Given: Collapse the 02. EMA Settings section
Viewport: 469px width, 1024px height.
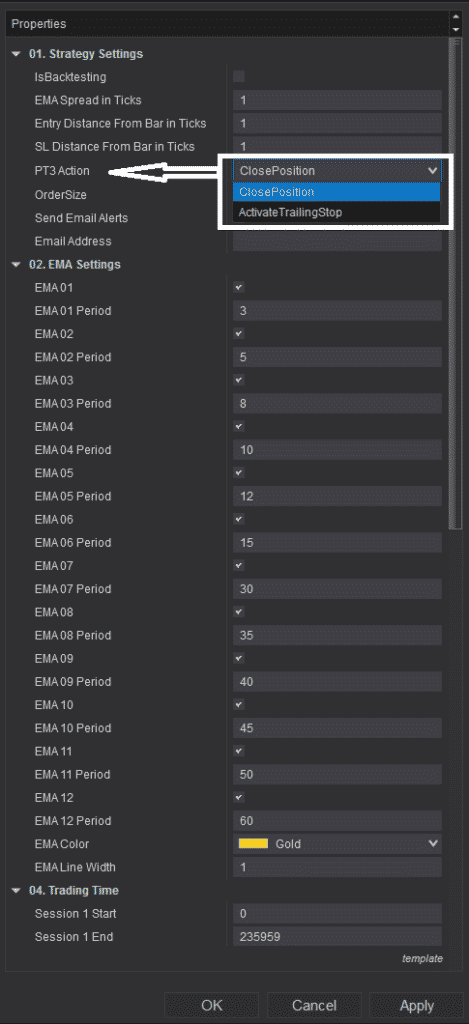Looking at the screenshot, I should 16,265.
